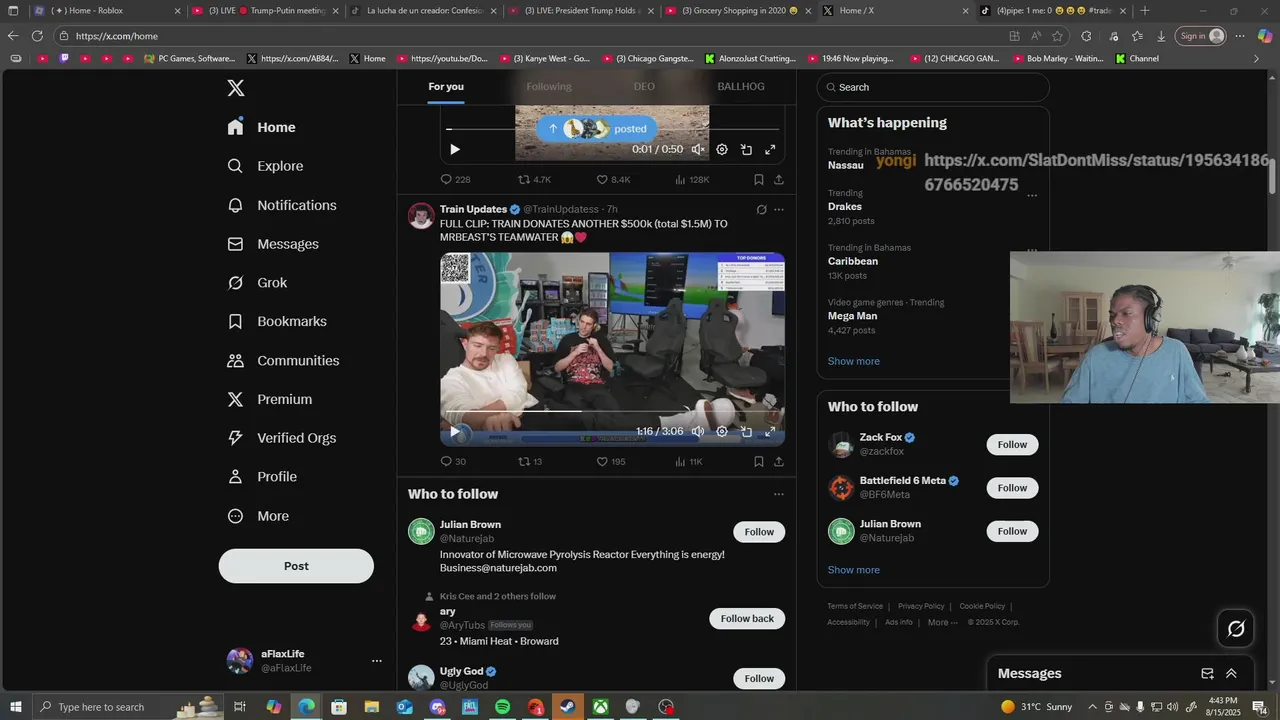Add page to favorites star icon
The image size is (1280, 720).
point(1057,36)
